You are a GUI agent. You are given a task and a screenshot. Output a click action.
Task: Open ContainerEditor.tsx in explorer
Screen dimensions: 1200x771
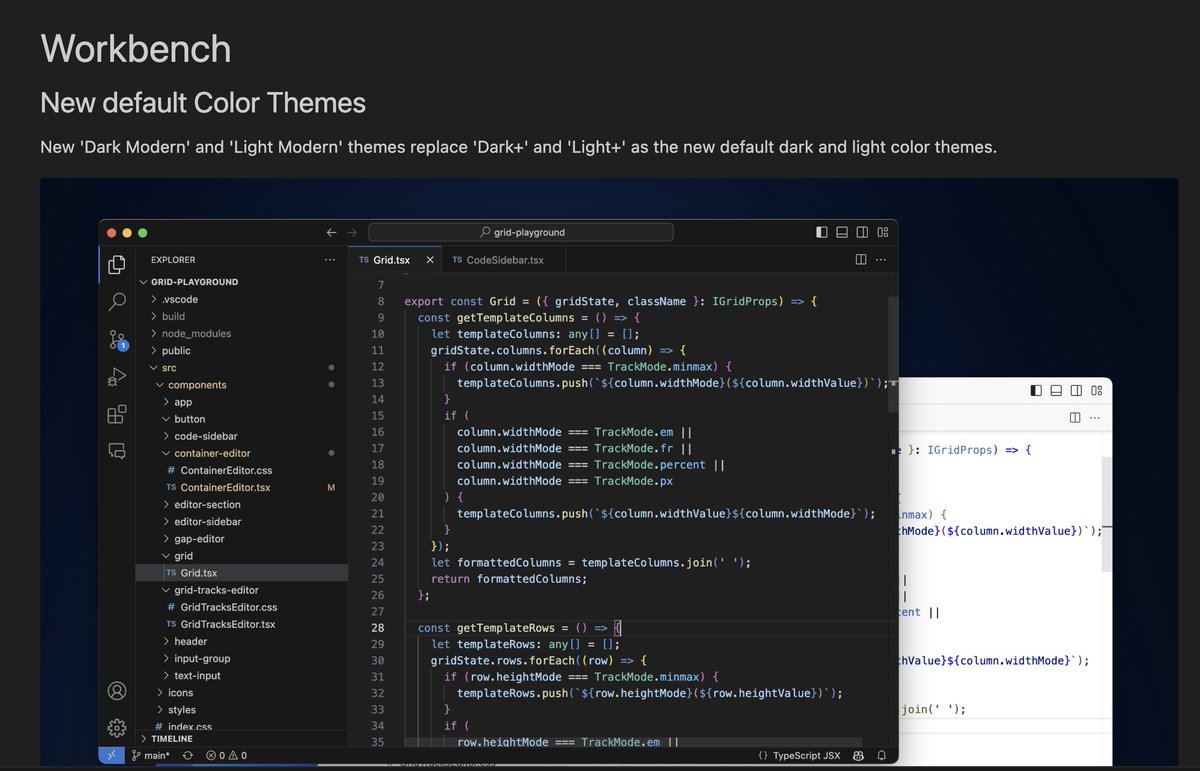pyautogui.click(x=241, y=487)
